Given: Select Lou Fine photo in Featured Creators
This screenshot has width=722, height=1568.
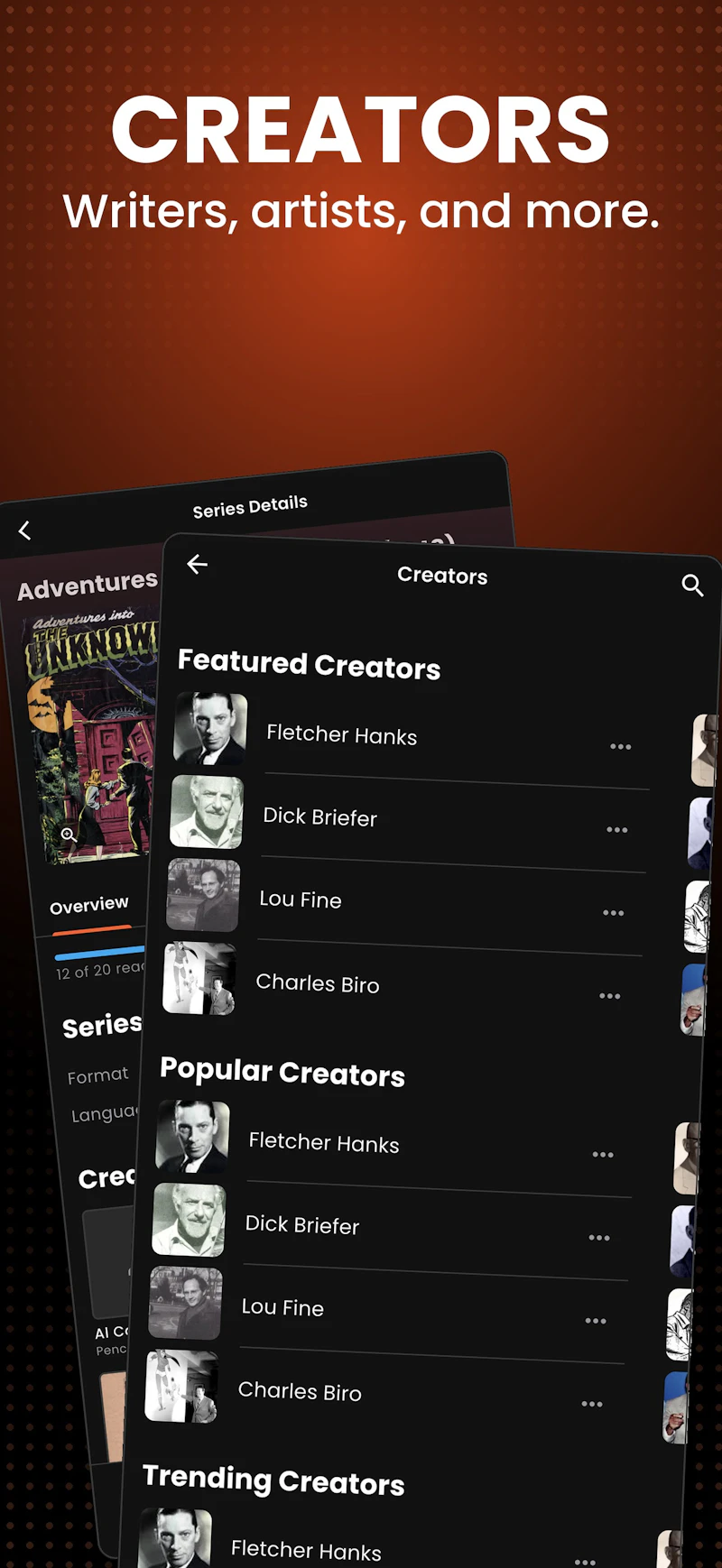Looking at the screenshot, I should pos(203,895).
